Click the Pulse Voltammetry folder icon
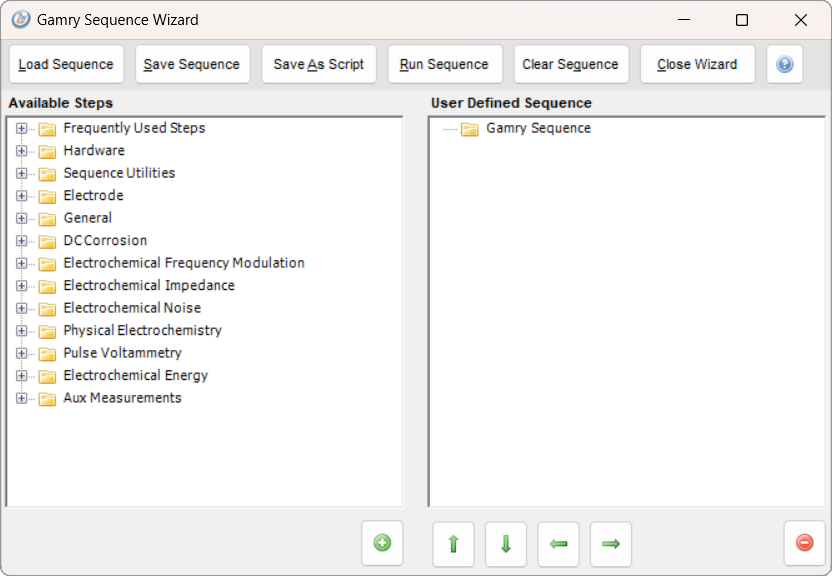 [x=47, y=354]
